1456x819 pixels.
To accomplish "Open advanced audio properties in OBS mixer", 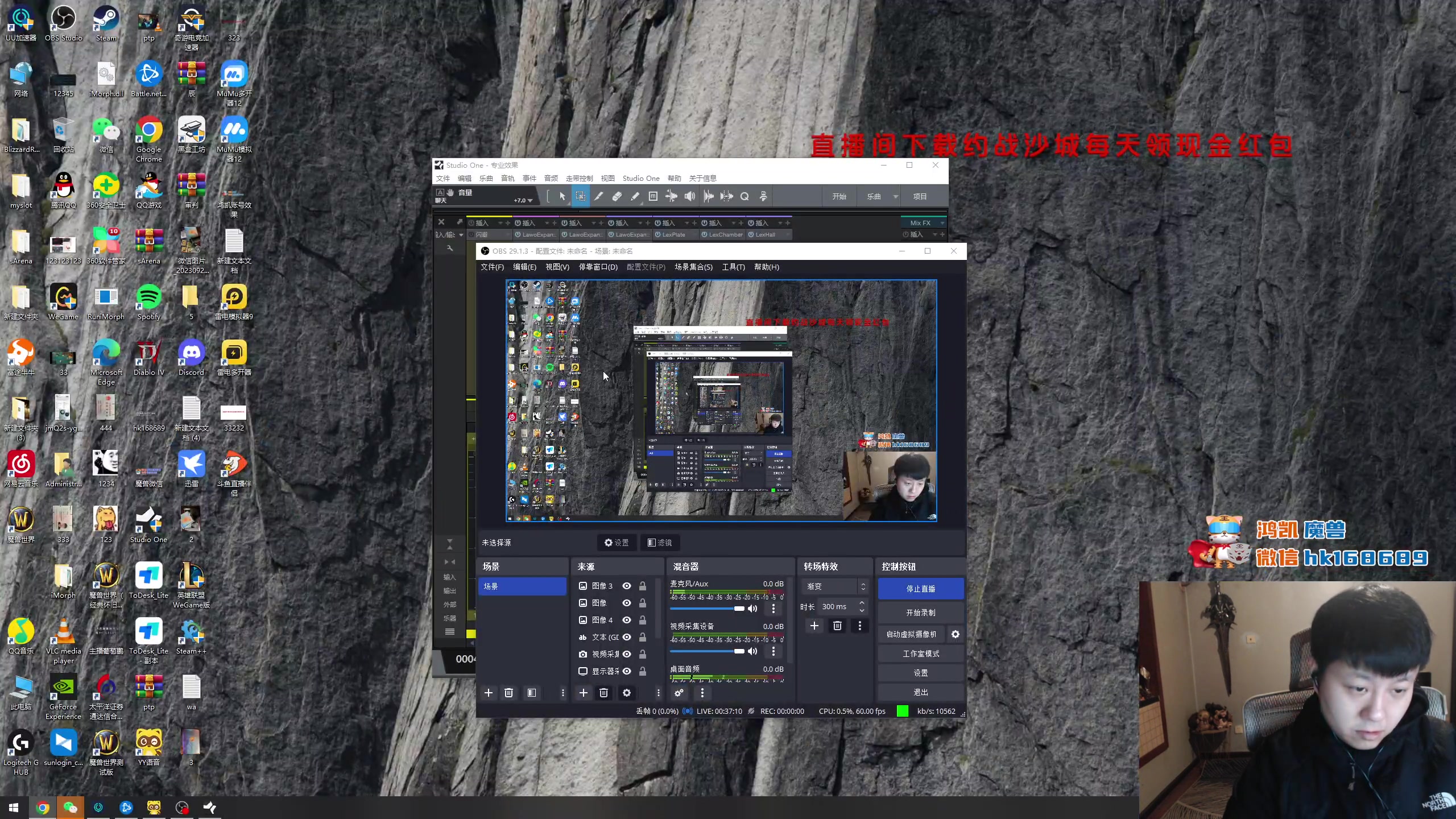I will pos(679,693).
